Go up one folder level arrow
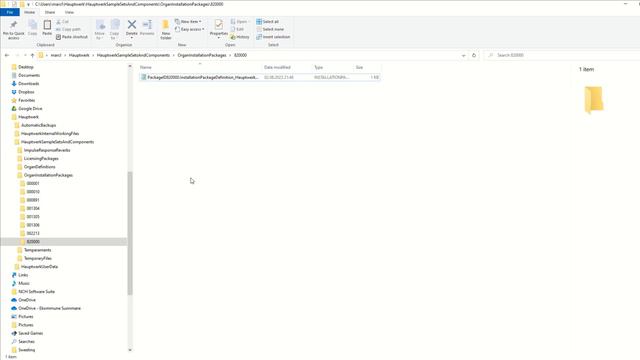640x360 pixels. point(32,55)
